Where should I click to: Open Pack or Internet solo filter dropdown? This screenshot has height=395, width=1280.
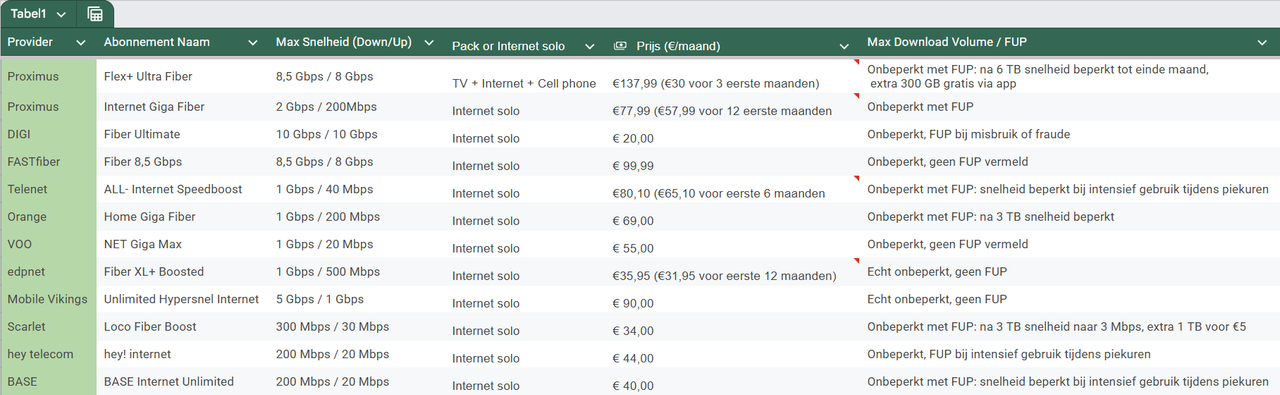point(589,46)
